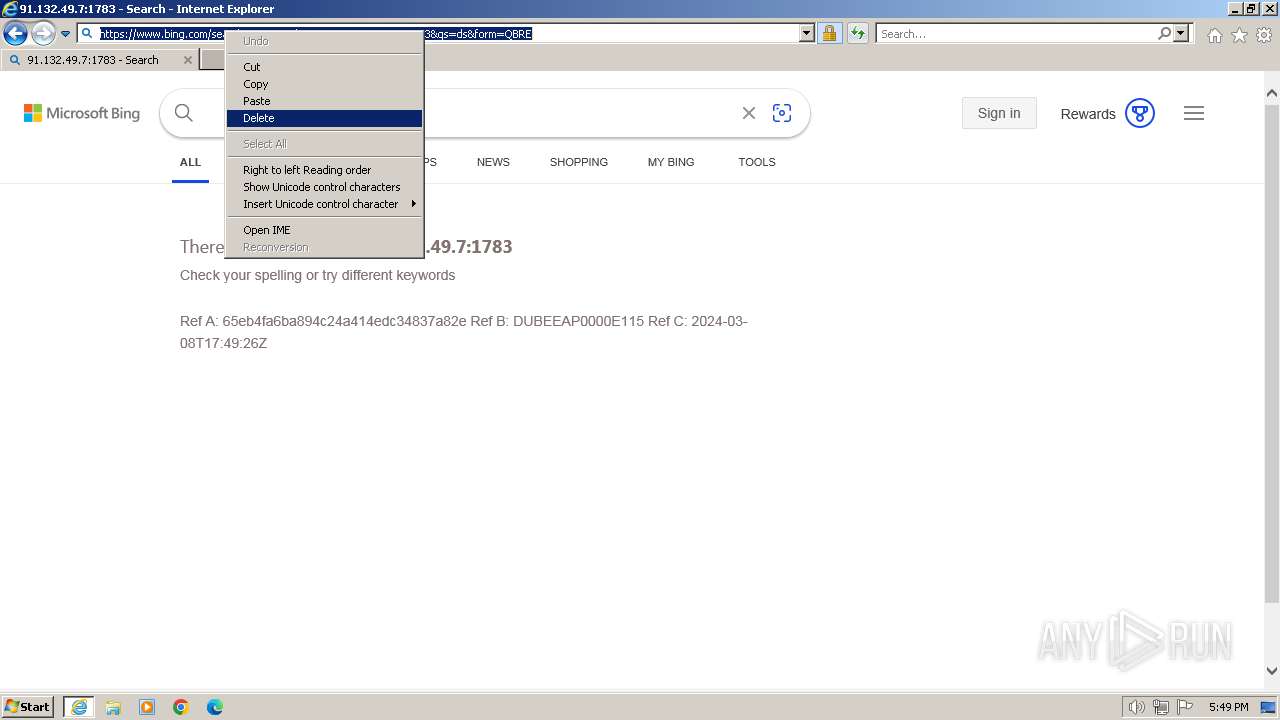This screenshot has width=1280, height=720.
Task: Launch Microsoft Edge from the taskbar
Action: (215, 707)
